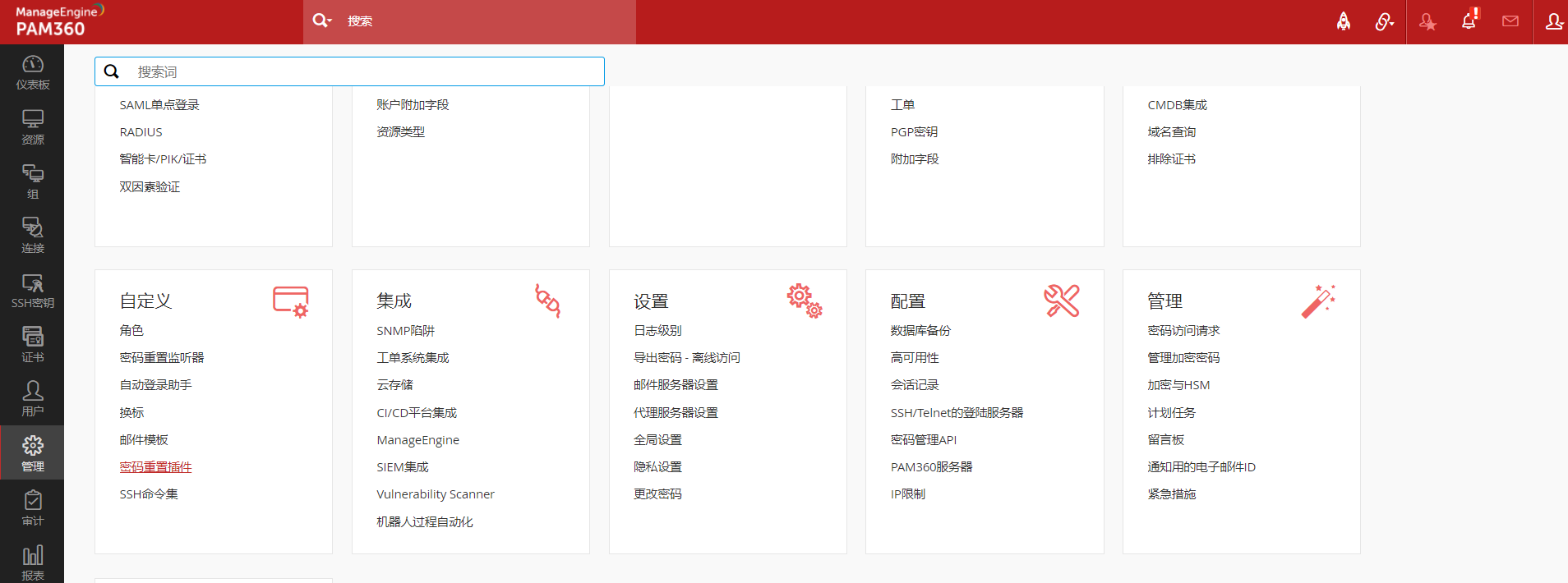Open 角色 roles link
1568x583 pixels.
[131, 331]
